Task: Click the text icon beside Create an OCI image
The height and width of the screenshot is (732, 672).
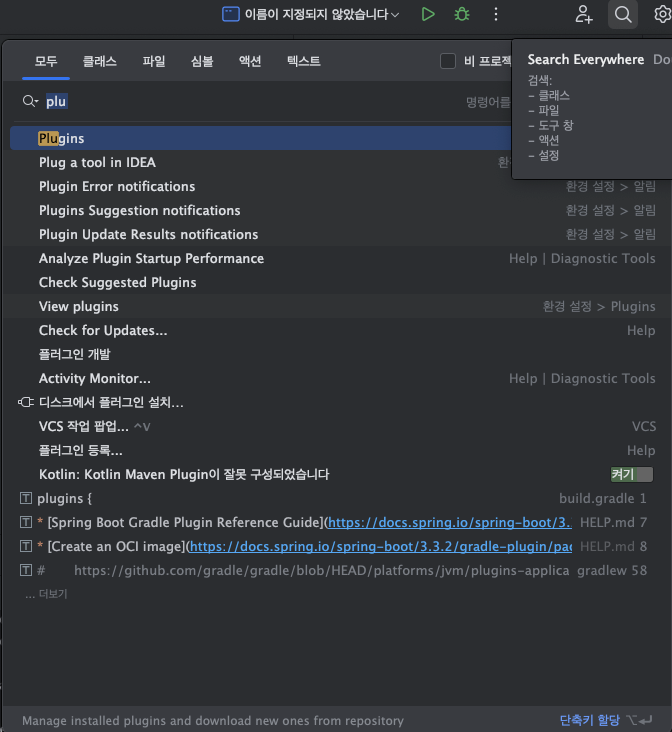Action: [x=26, y=546]
